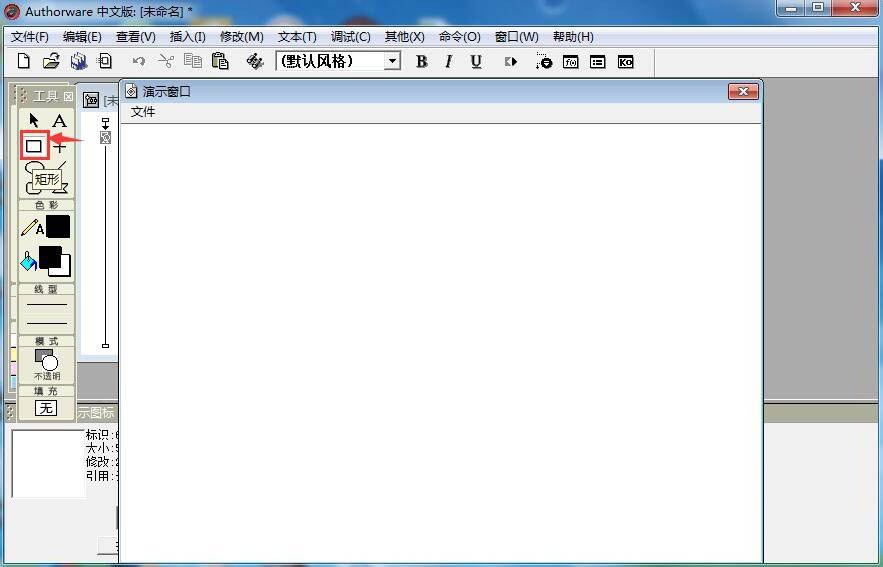Open the 命令(O) menu
Screen dimensions: 883x567
point(460,37)
